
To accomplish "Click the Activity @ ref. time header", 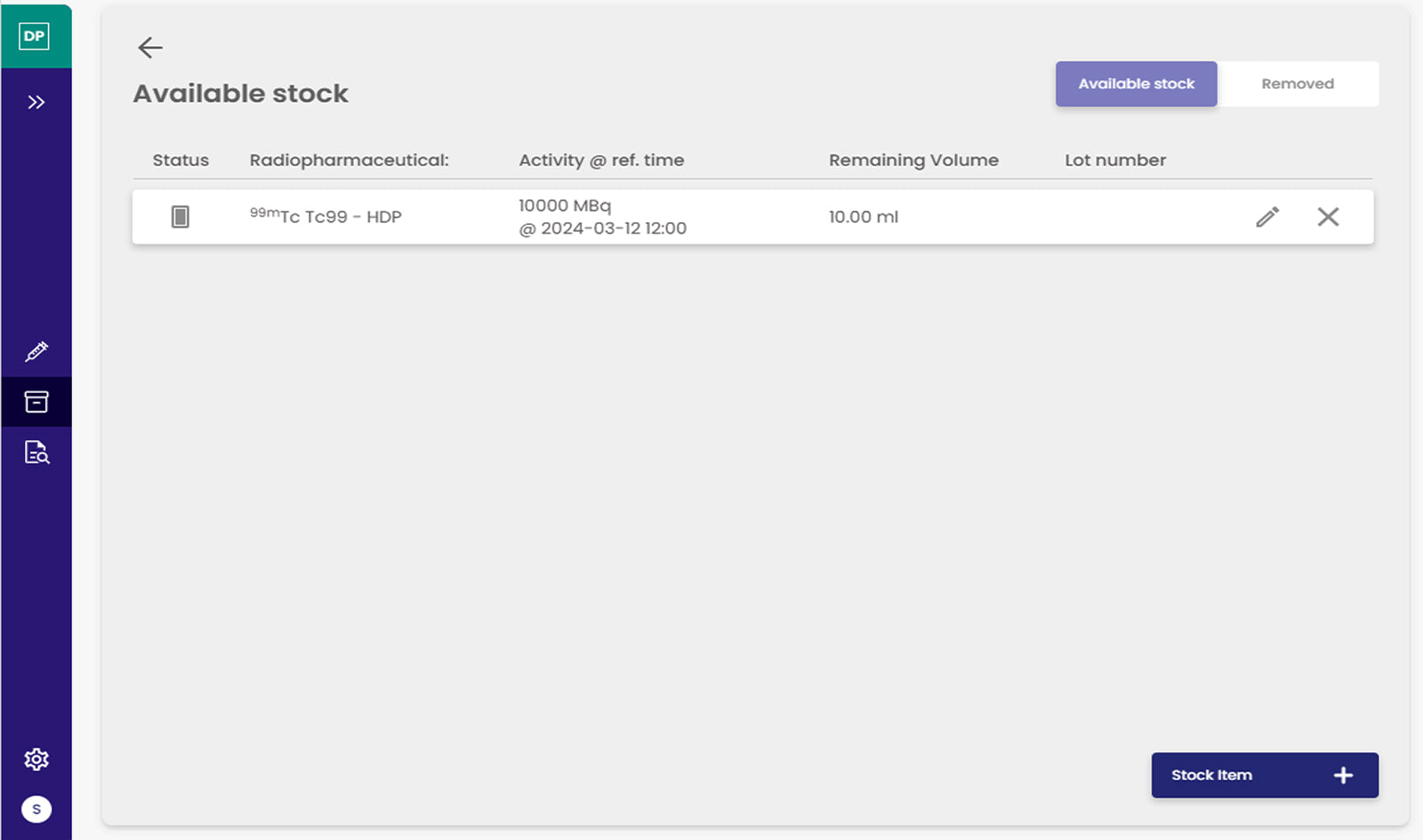I will [x=601, y=160].
